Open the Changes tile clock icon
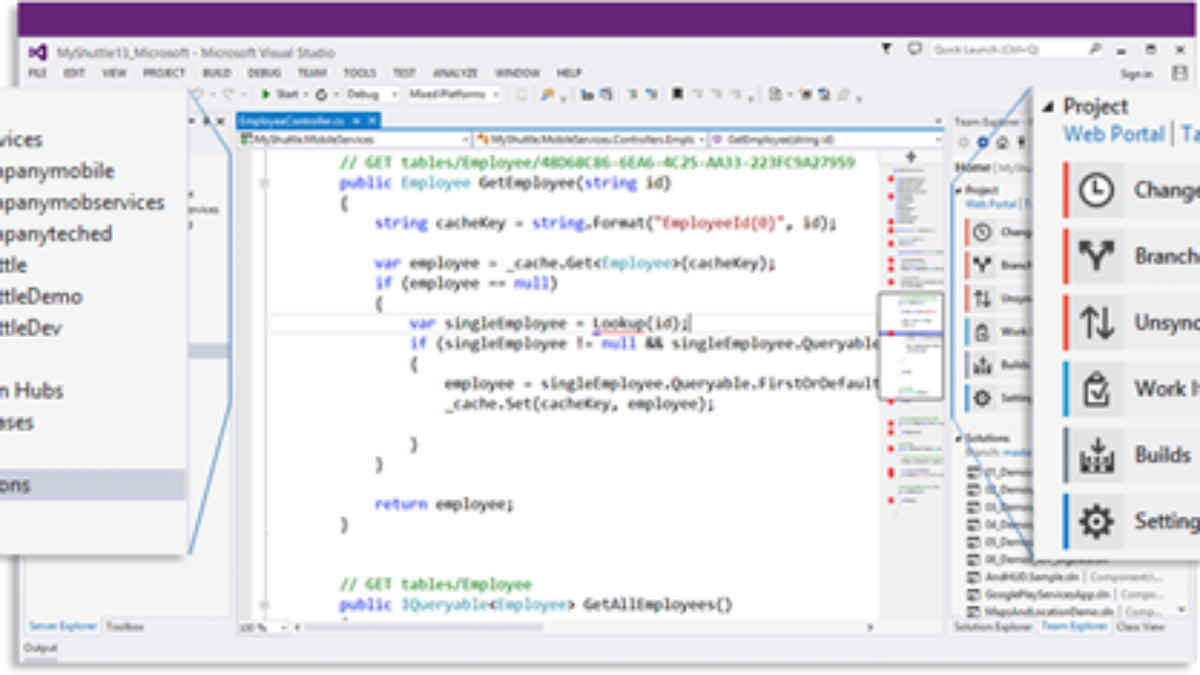This screenshot has width=1200, height=675. coord(1097,190)
